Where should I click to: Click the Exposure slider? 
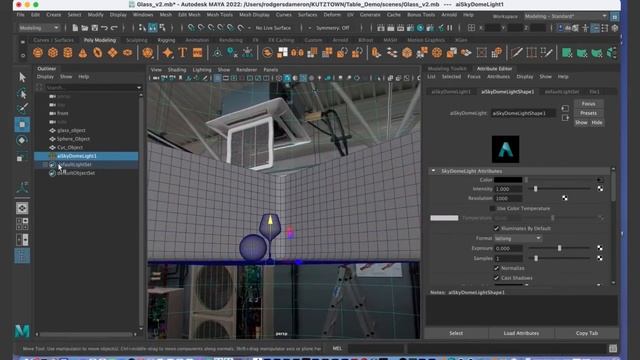point(560,248)
